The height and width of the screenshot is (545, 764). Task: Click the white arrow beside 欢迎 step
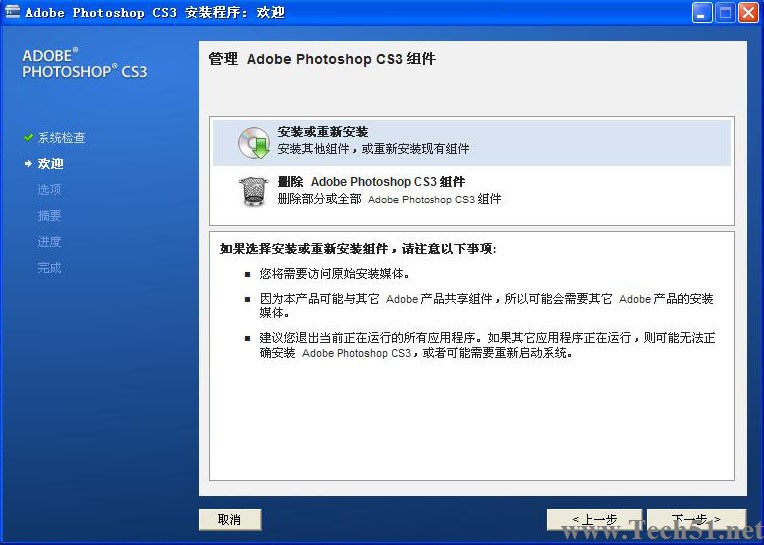[x=28, y=164]
